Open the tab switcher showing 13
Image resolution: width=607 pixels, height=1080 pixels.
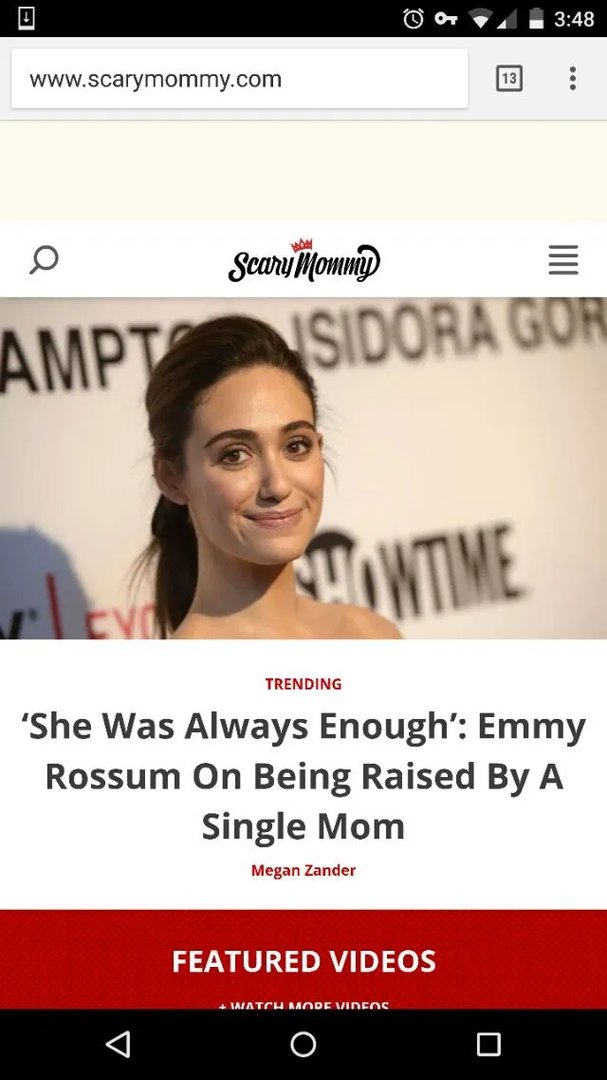[x=509, y=79]
